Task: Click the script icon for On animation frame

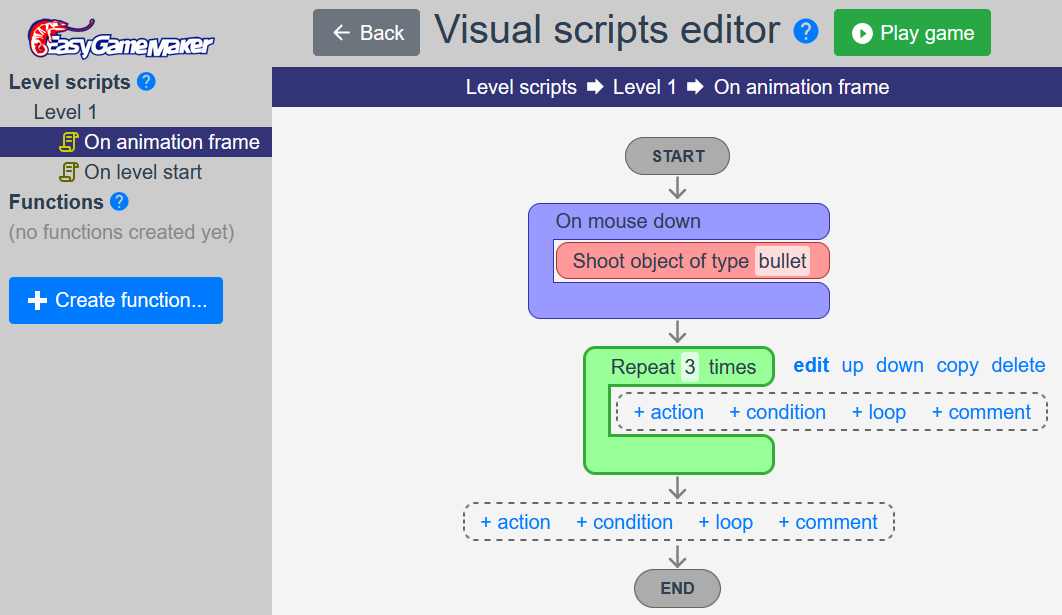Action: tap(68, 142)
